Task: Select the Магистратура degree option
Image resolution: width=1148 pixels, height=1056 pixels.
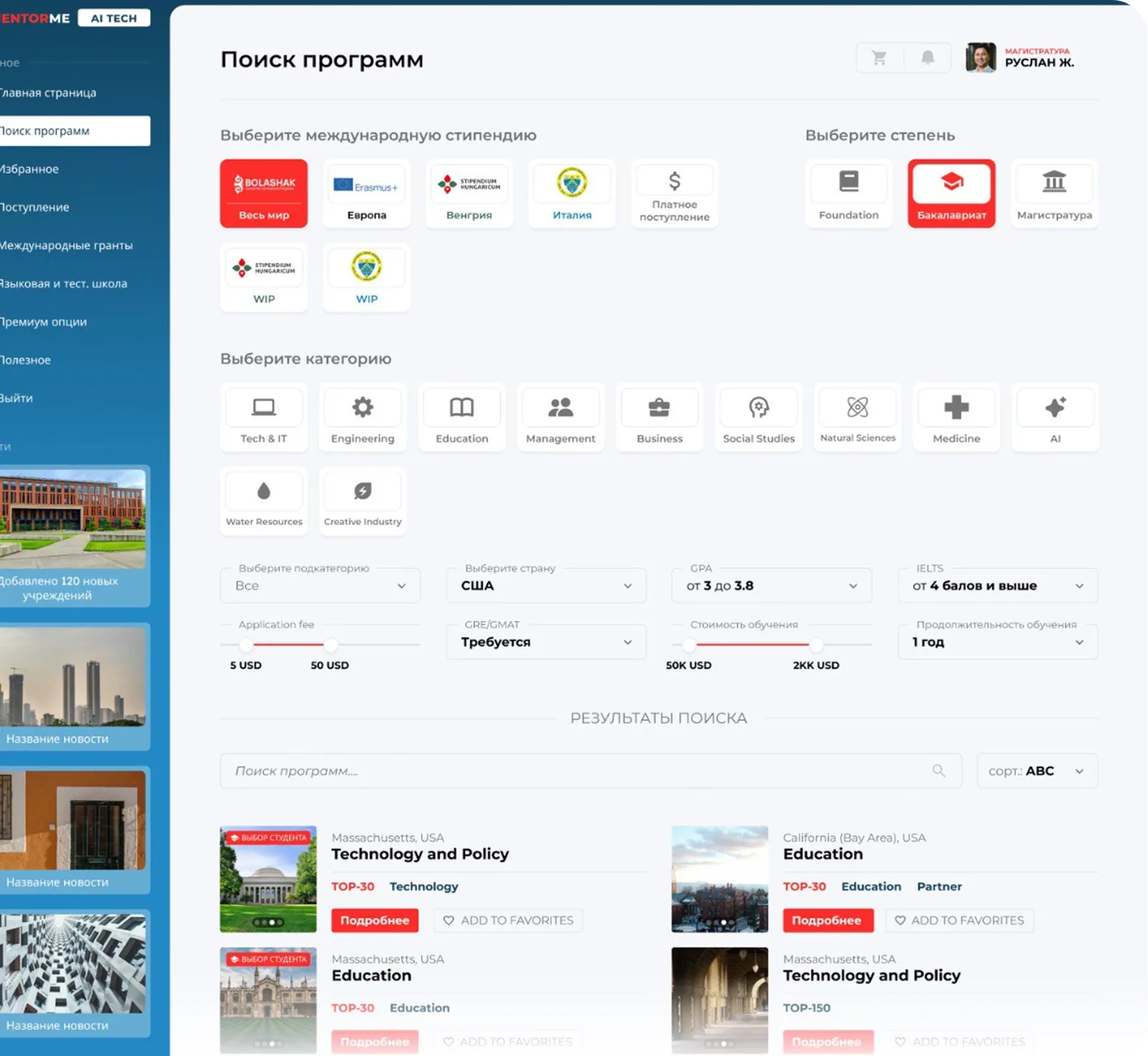Action: 1055,194
